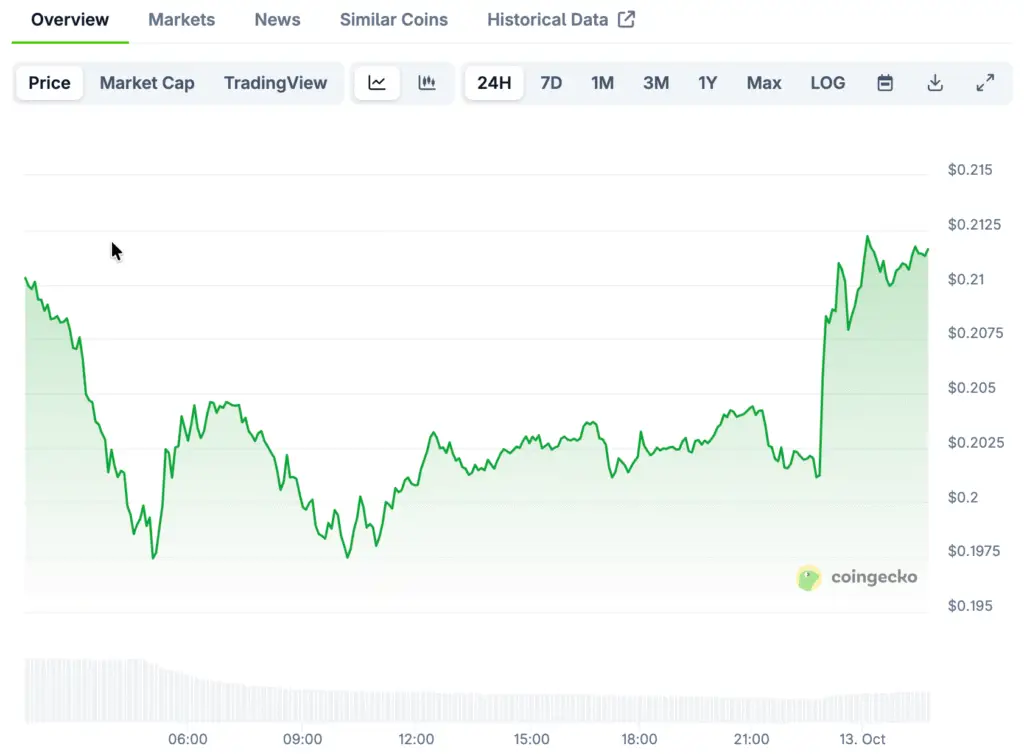
Task: Switch chart to Market Cap
Action: point(147,83)
